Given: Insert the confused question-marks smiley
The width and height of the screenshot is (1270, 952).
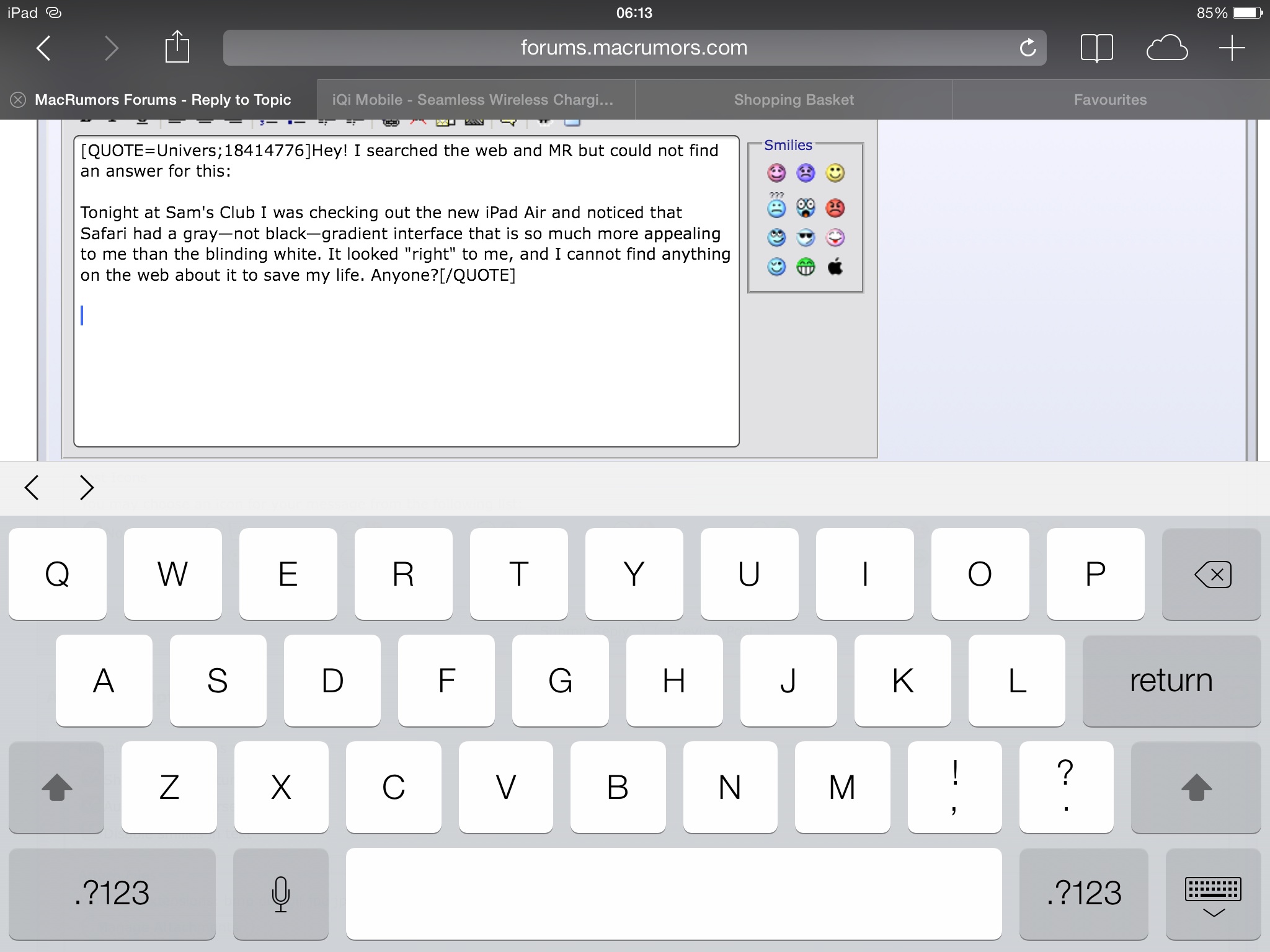Looking at the screenshot, I should [x=776, y=205].
